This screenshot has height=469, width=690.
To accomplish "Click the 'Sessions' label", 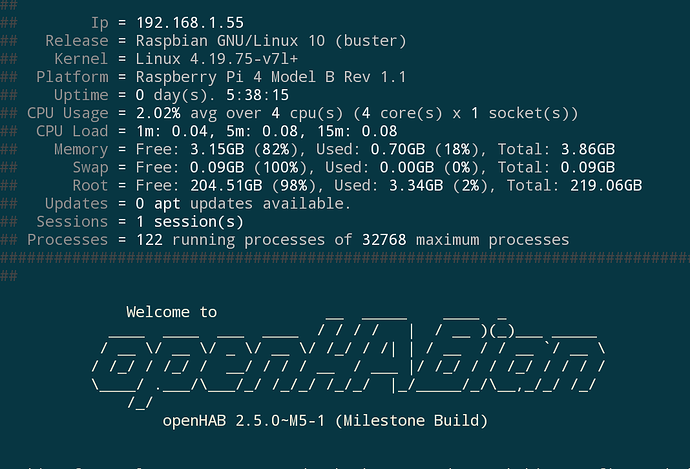I will click(72, 221).
